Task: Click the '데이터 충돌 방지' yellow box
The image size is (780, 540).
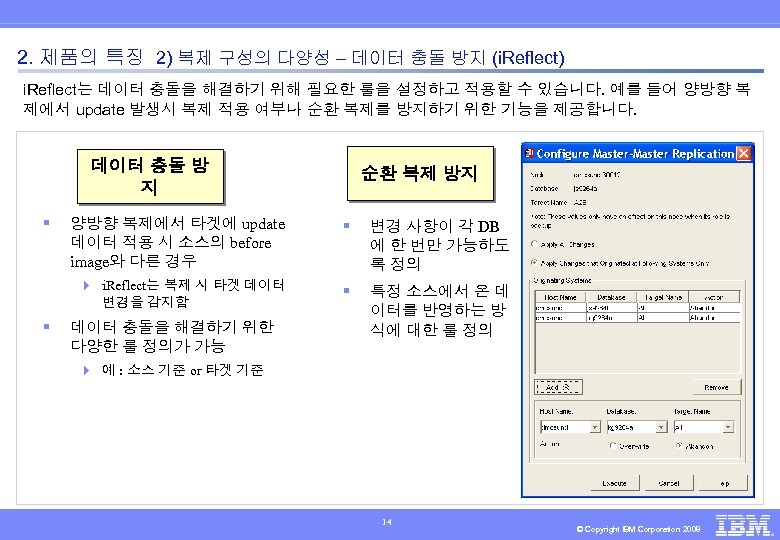Action: (150, 176)
